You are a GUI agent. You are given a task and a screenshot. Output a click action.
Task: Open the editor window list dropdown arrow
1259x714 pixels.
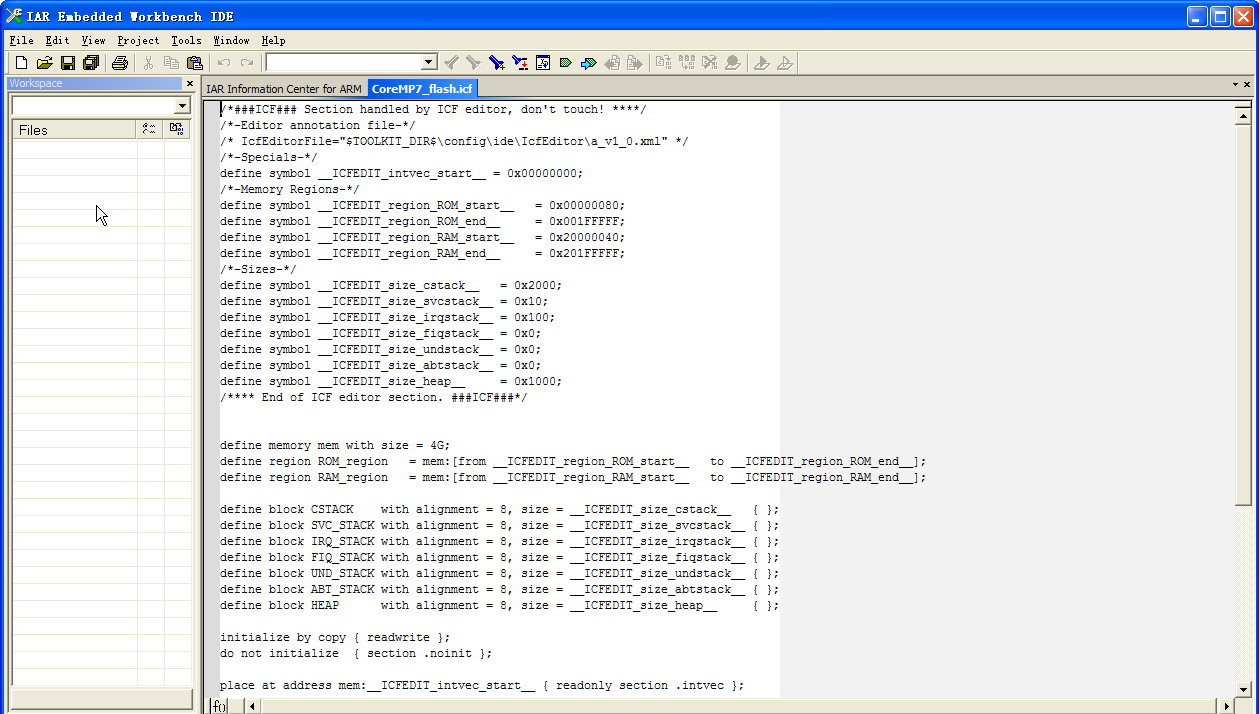pos(1235,85)
